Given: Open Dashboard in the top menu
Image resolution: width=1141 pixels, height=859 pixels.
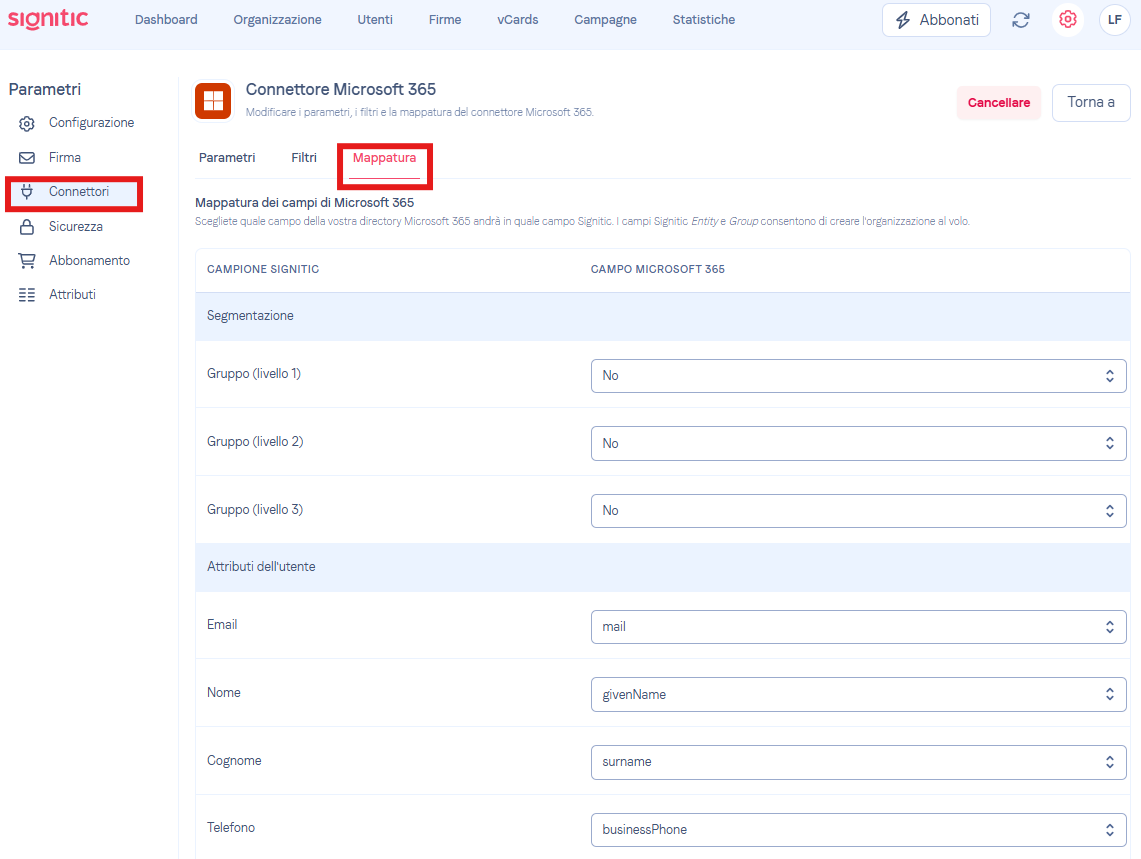Looking at the screenshot, I should 166,20.
